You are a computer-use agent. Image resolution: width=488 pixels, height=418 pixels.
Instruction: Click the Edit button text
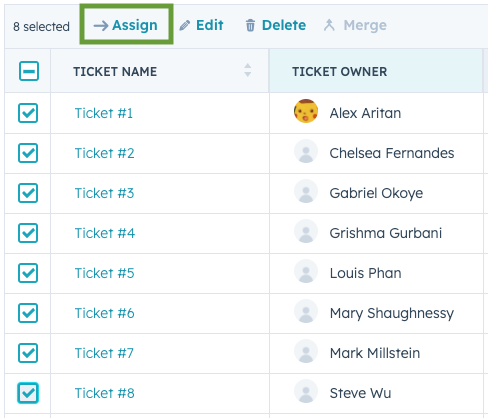point(210,25)
